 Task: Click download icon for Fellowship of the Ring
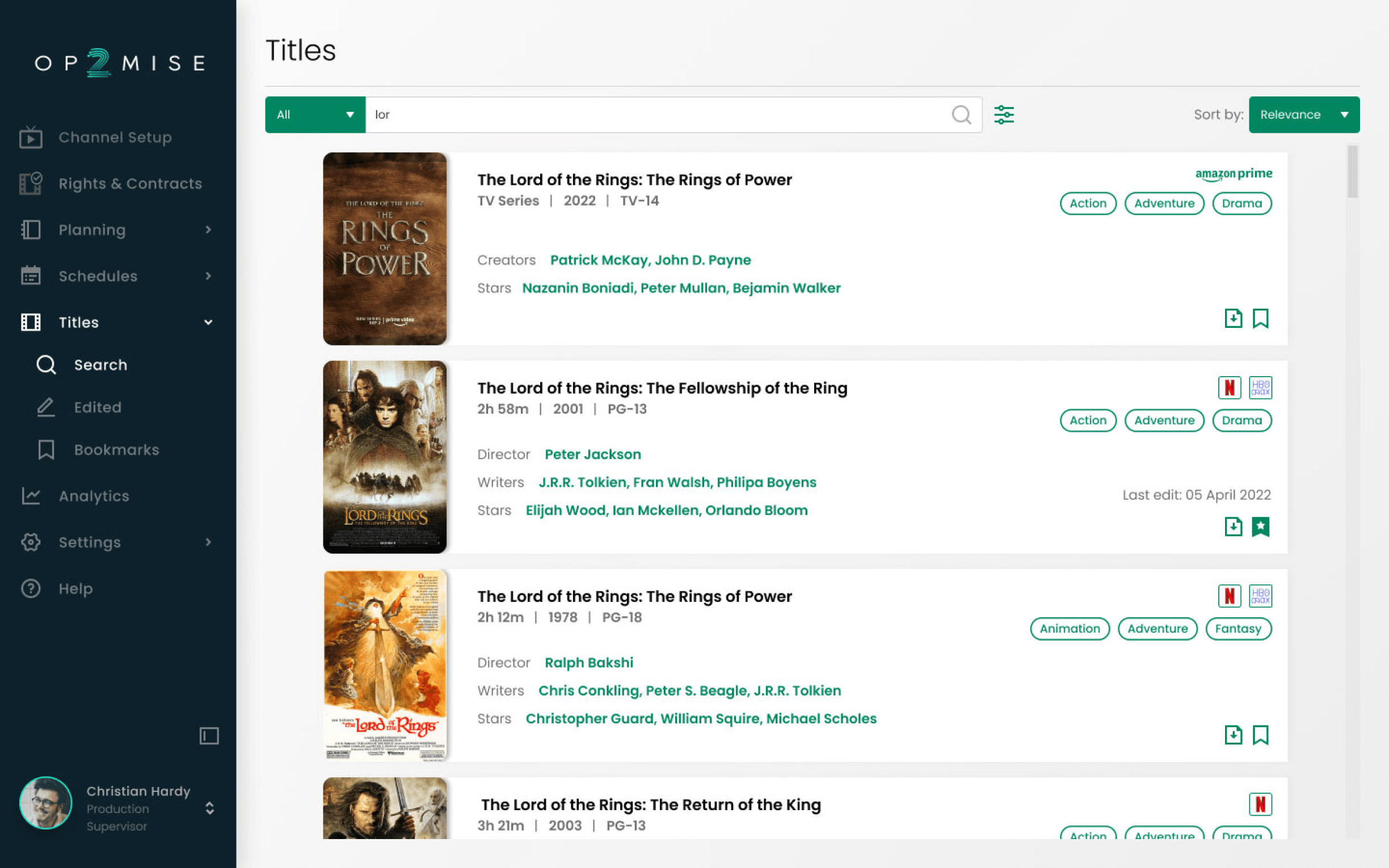pyautogui.click(x=1233, y=526)
